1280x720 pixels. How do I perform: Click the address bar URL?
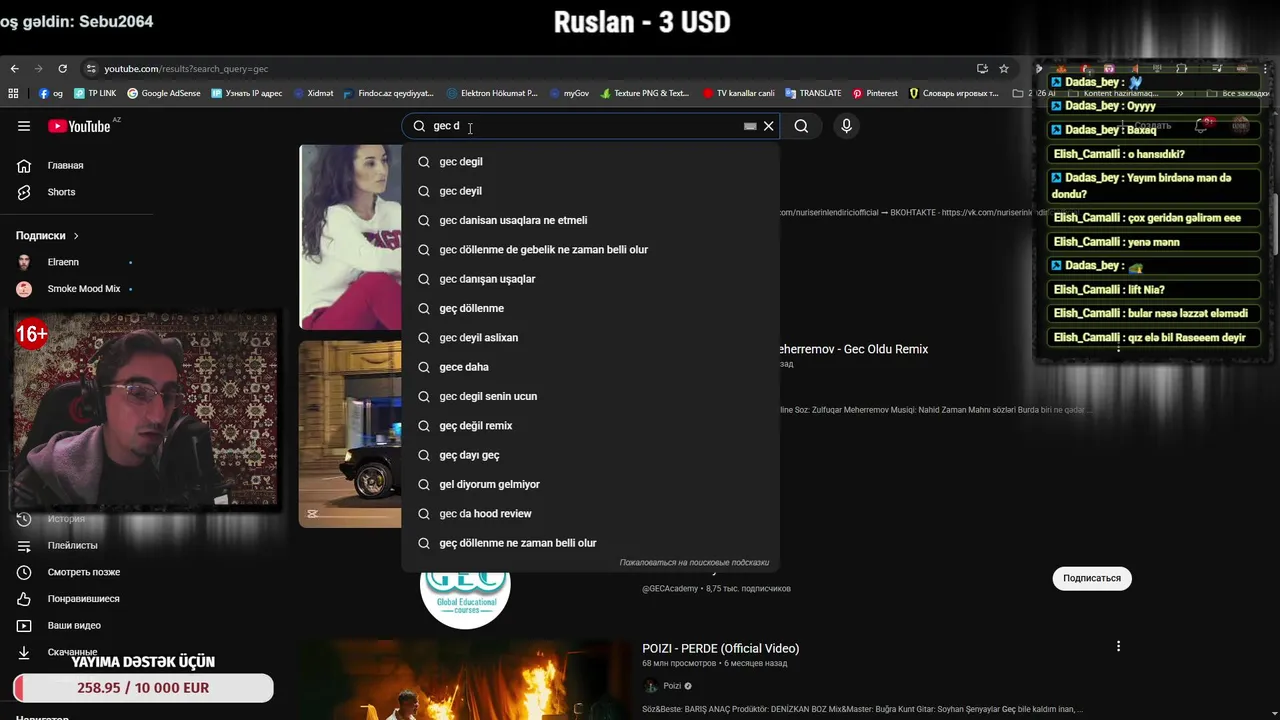[186, 69]
